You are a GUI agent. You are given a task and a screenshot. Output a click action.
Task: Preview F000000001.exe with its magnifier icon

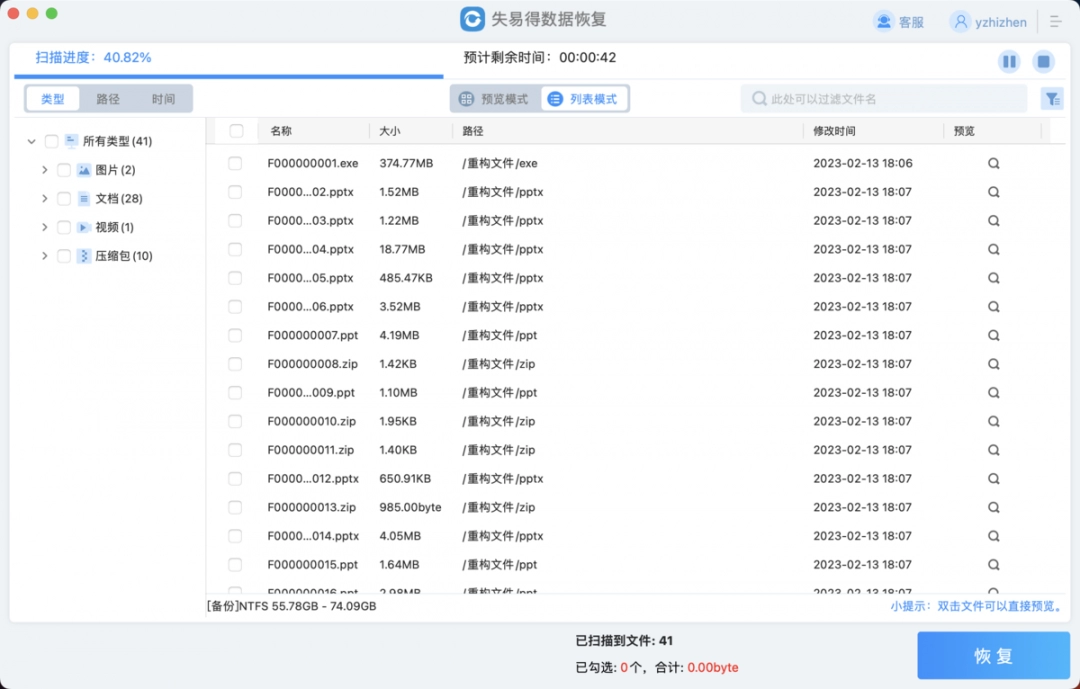[993, 163]
